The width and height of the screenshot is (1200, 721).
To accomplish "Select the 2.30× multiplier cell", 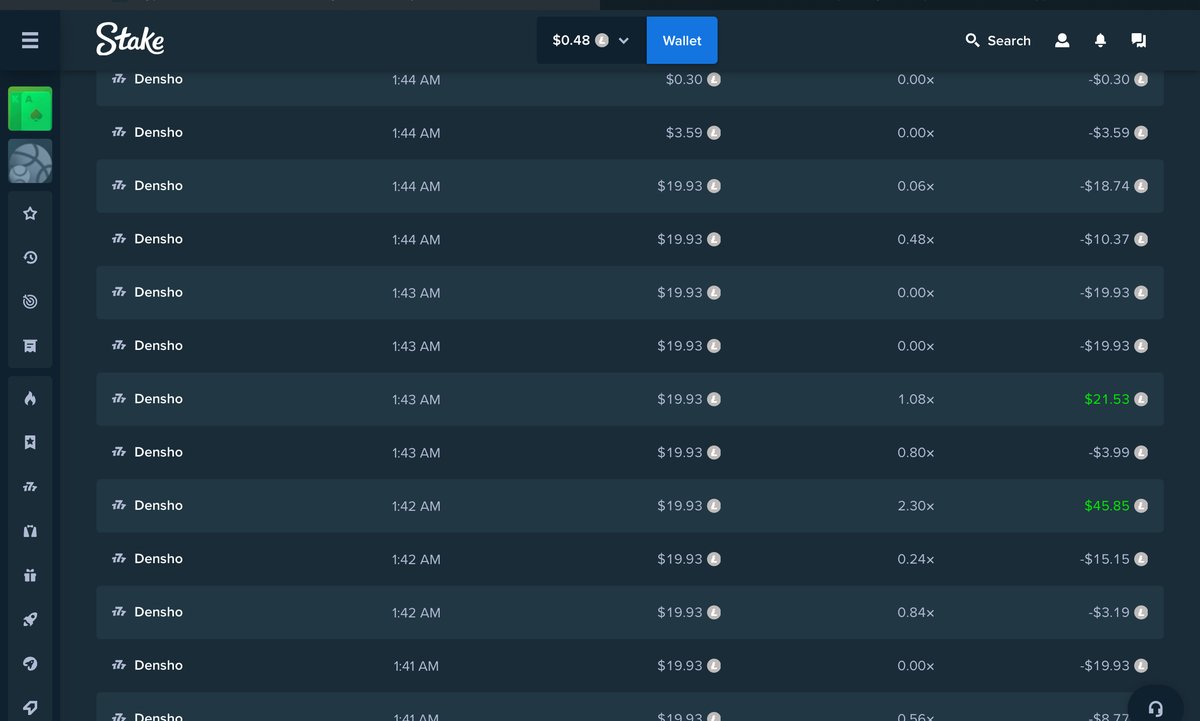I will (x=916, y=506).
